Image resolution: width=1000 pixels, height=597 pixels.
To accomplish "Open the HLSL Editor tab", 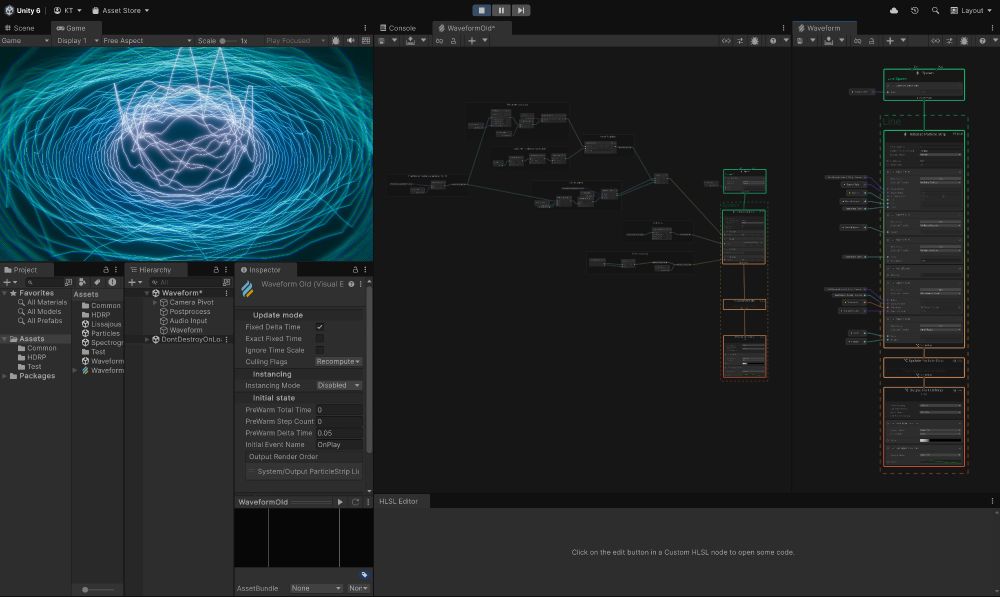I will click(x=399, y=501).
